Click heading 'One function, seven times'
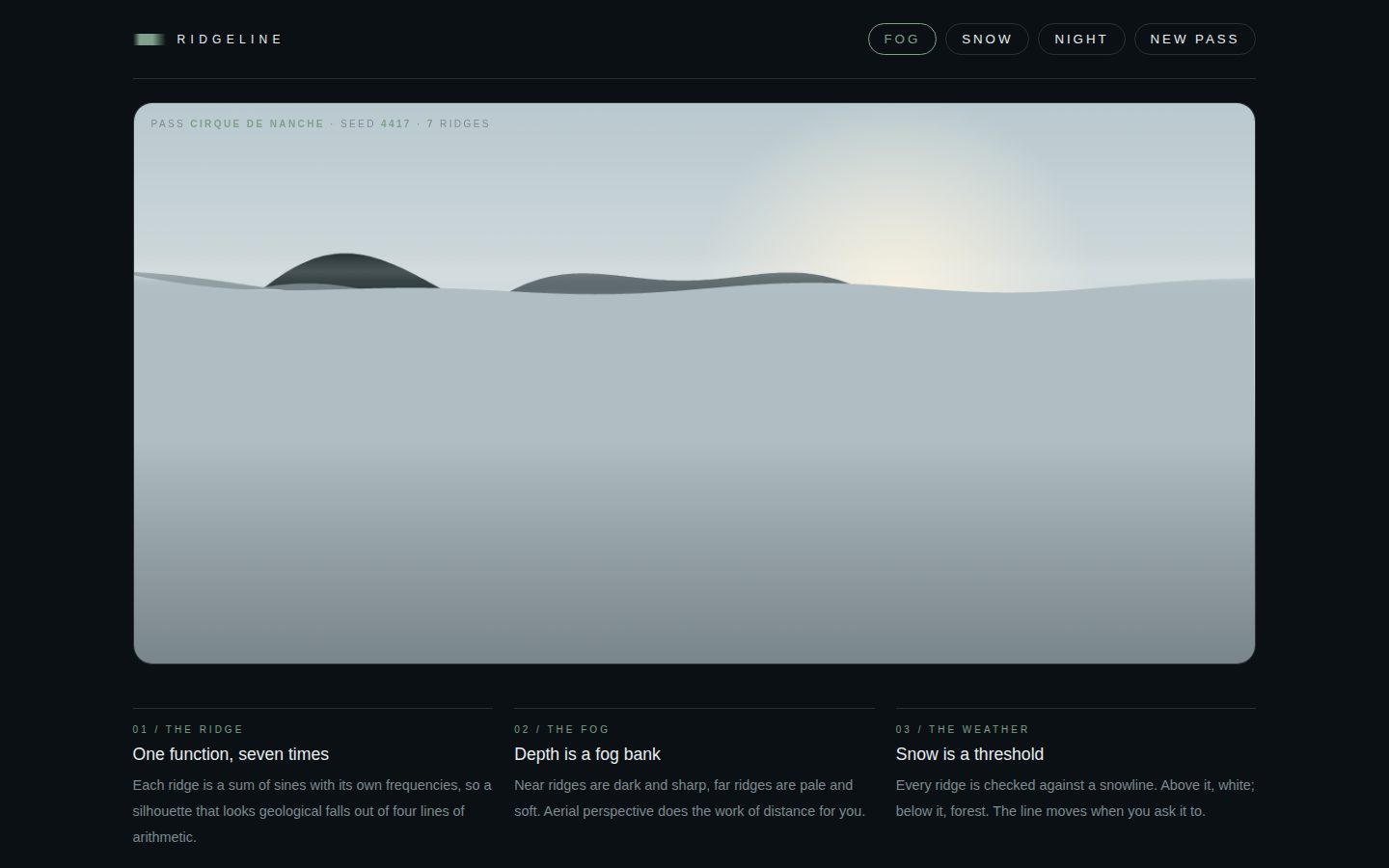Screen dimensions: 1389x868 pyautogui.click(x=231, y=754)
